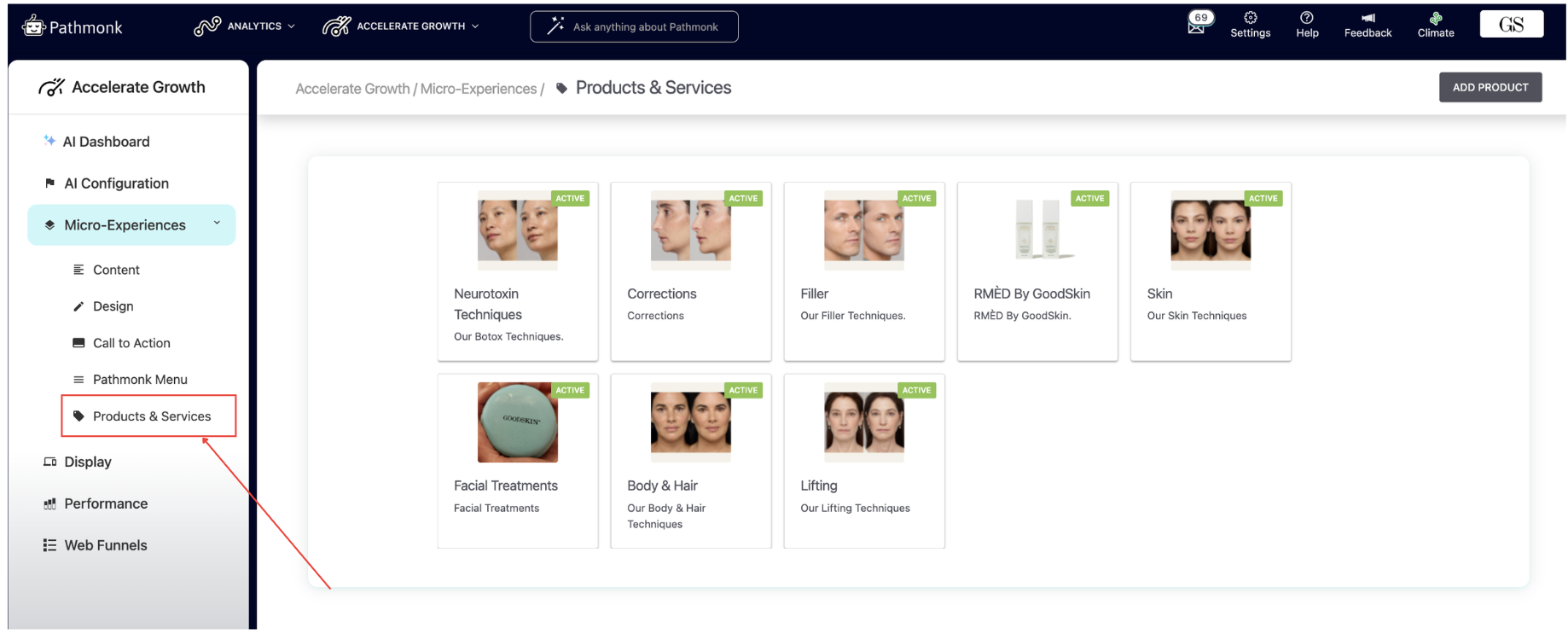
Task: Click the "Corrections" card title
Action: [662, 294]
